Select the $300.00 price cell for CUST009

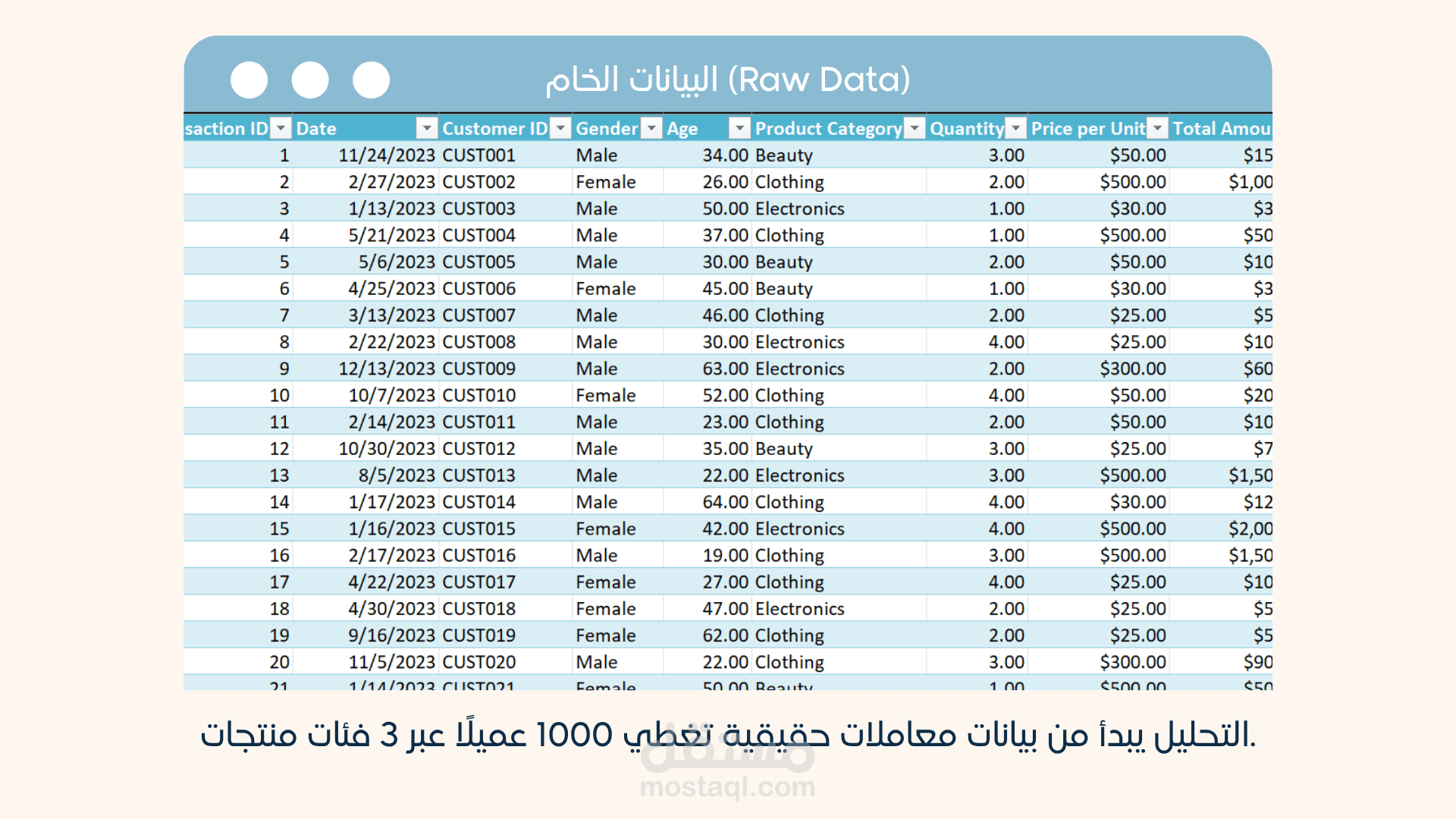click(1132, 369)
